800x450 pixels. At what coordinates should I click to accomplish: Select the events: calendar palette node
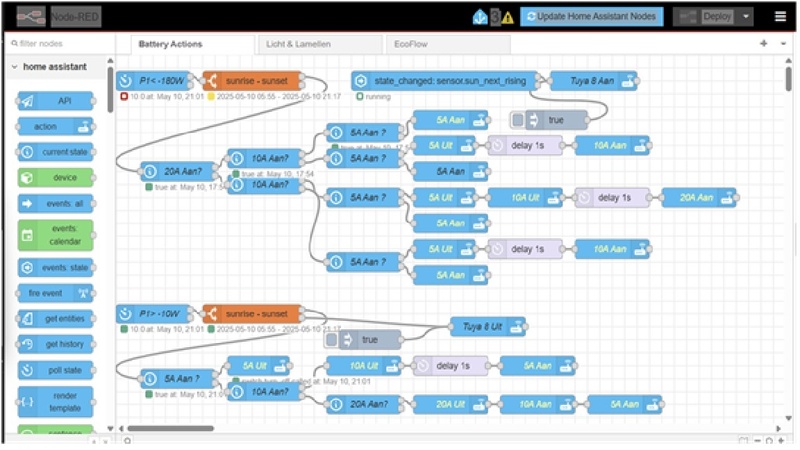pyautogui.click(x=56, y=235)
